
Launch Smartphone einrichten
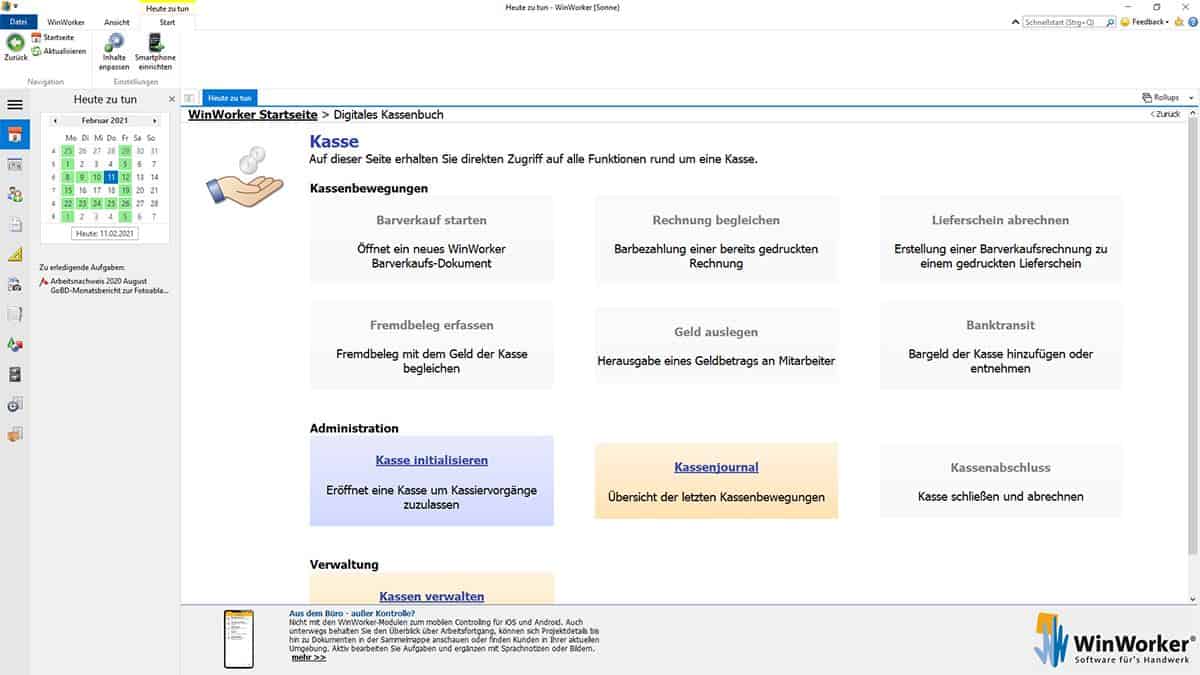coord(155,51)
